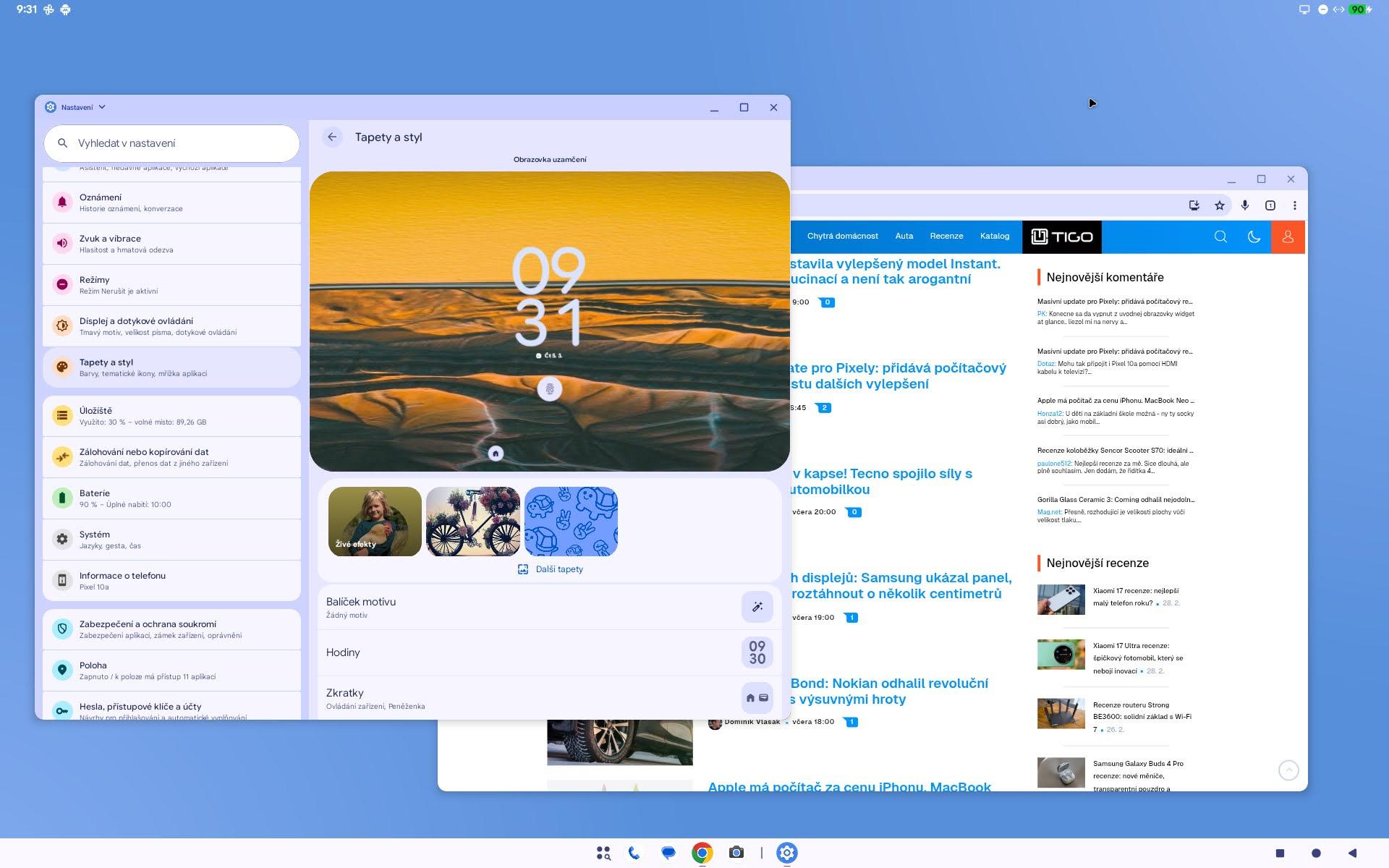Click the microphone icon in Chrome toolbar
The height and width of the screenshot is (868, 1389).
(x=1245, y=205)
